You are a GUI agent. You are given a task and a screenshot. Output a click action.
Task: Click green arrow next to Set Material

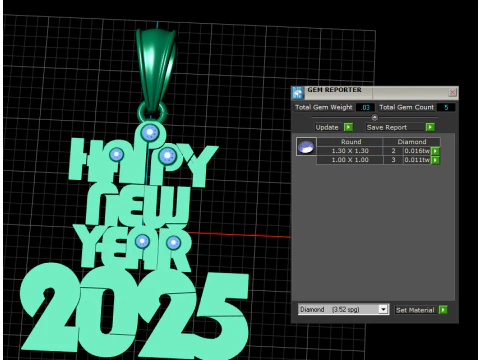pos(443,310)
